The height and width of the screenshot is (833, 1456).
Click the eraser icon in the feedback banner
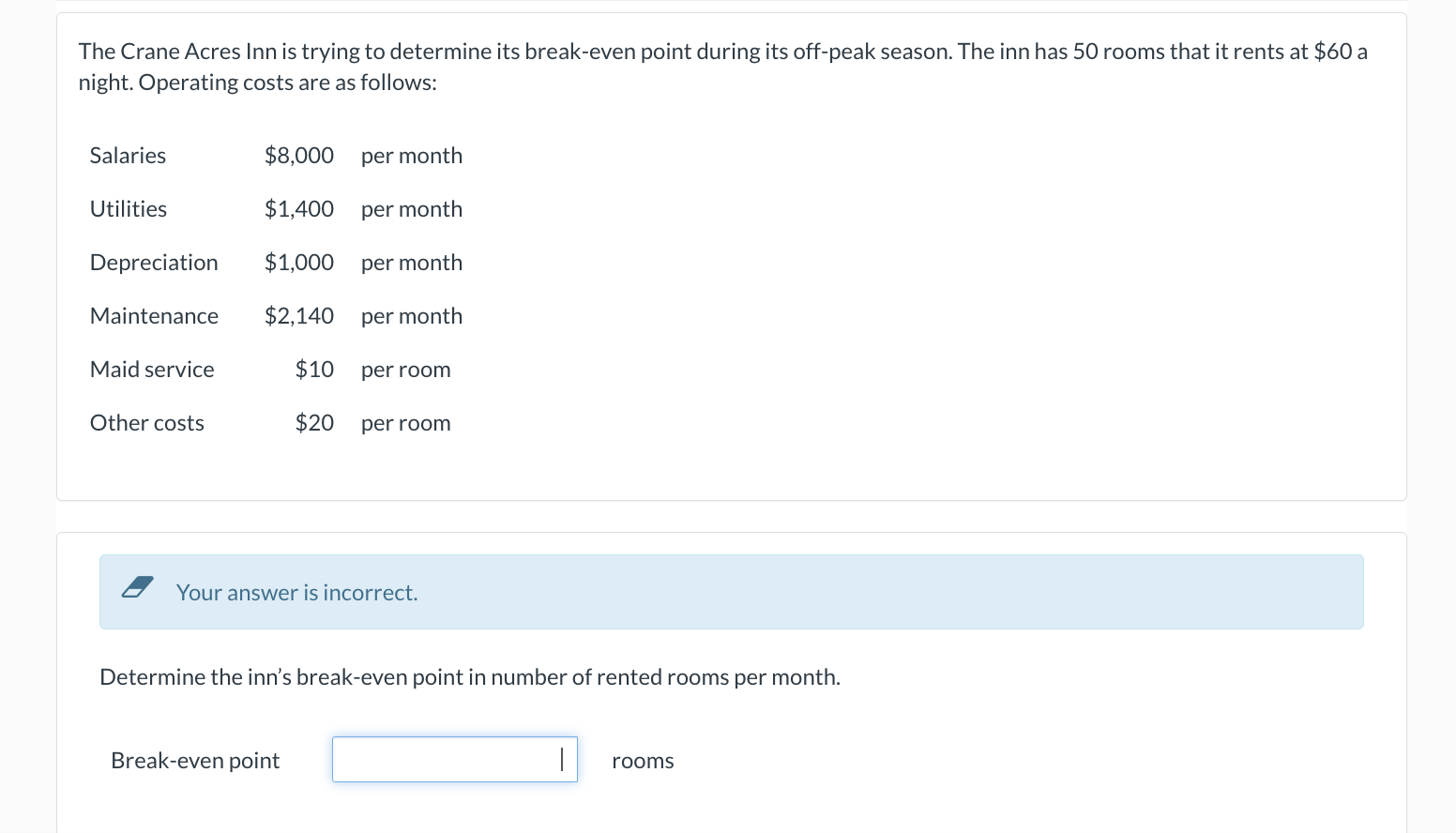tap(138, 587)
